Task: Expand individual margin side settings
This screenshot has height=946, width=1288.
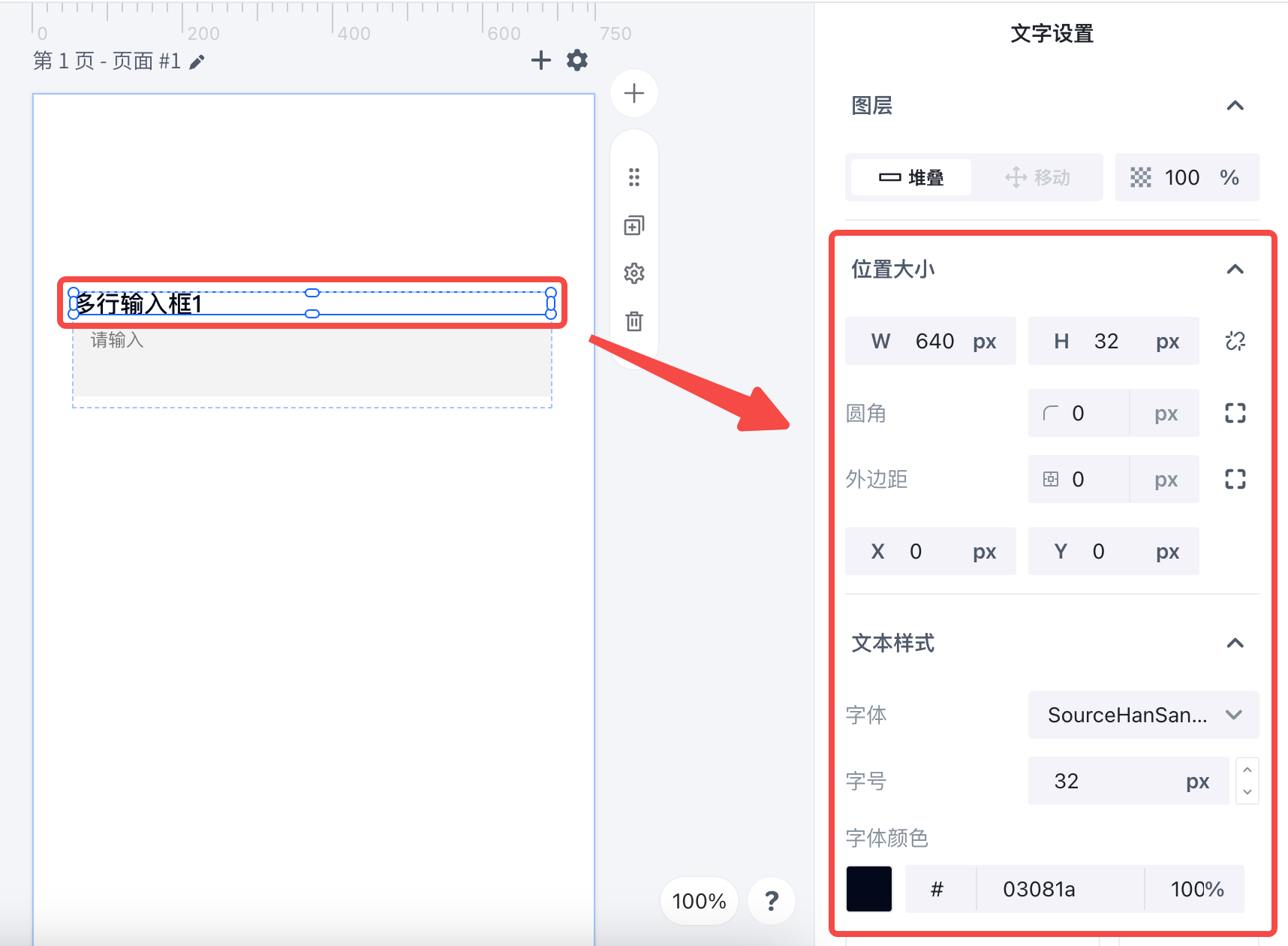Action: pyautogui.click(x=1235, y=479)
